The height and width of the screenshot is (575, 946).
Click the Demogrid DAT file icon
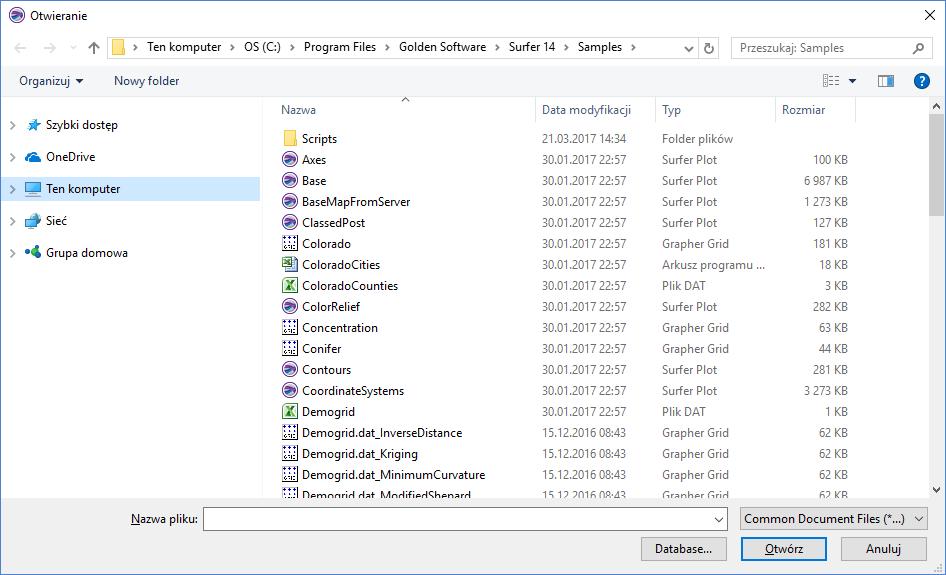click(x=290, y=411)
